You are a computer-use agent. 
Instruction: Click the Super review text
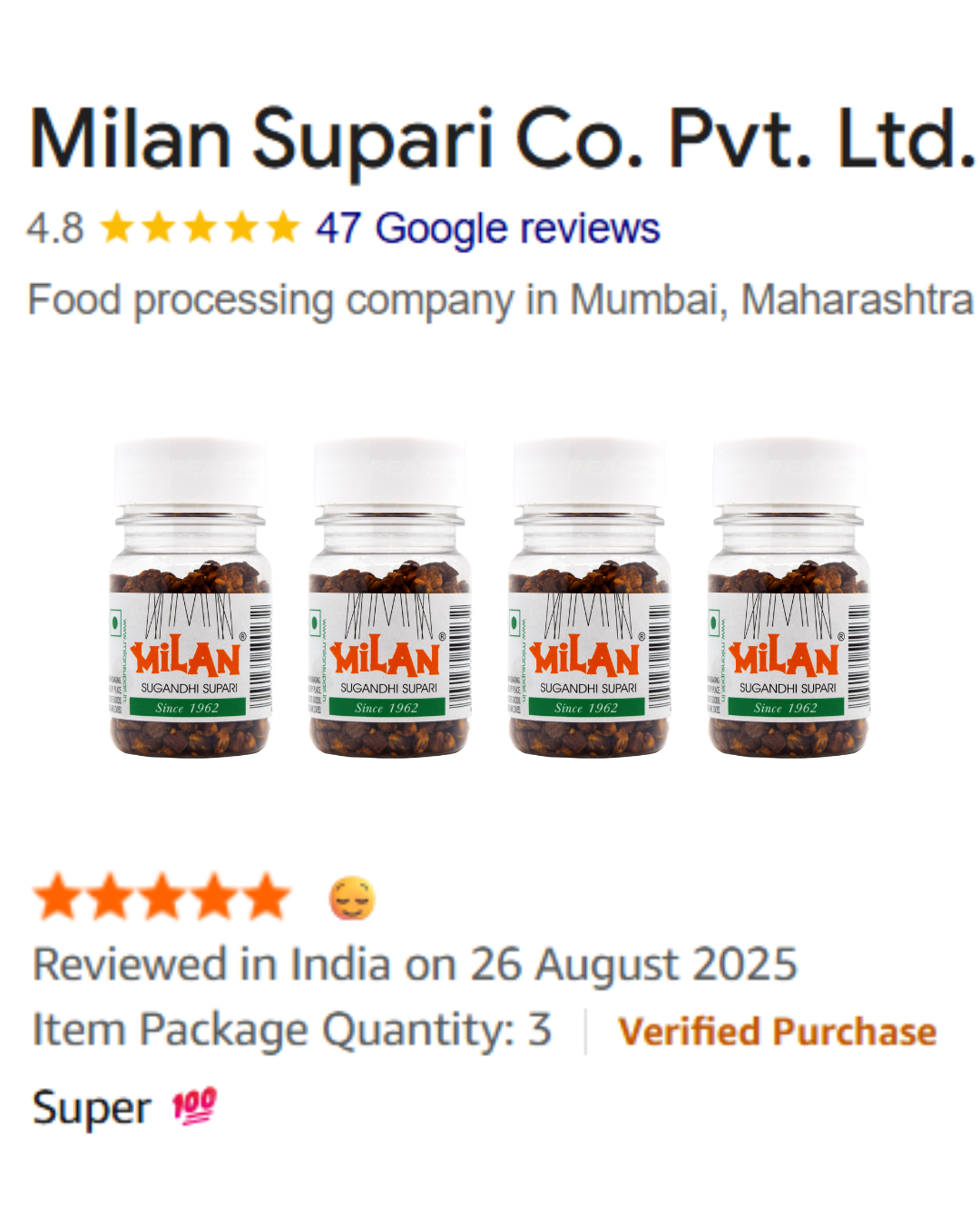[x=92, y=1109]
